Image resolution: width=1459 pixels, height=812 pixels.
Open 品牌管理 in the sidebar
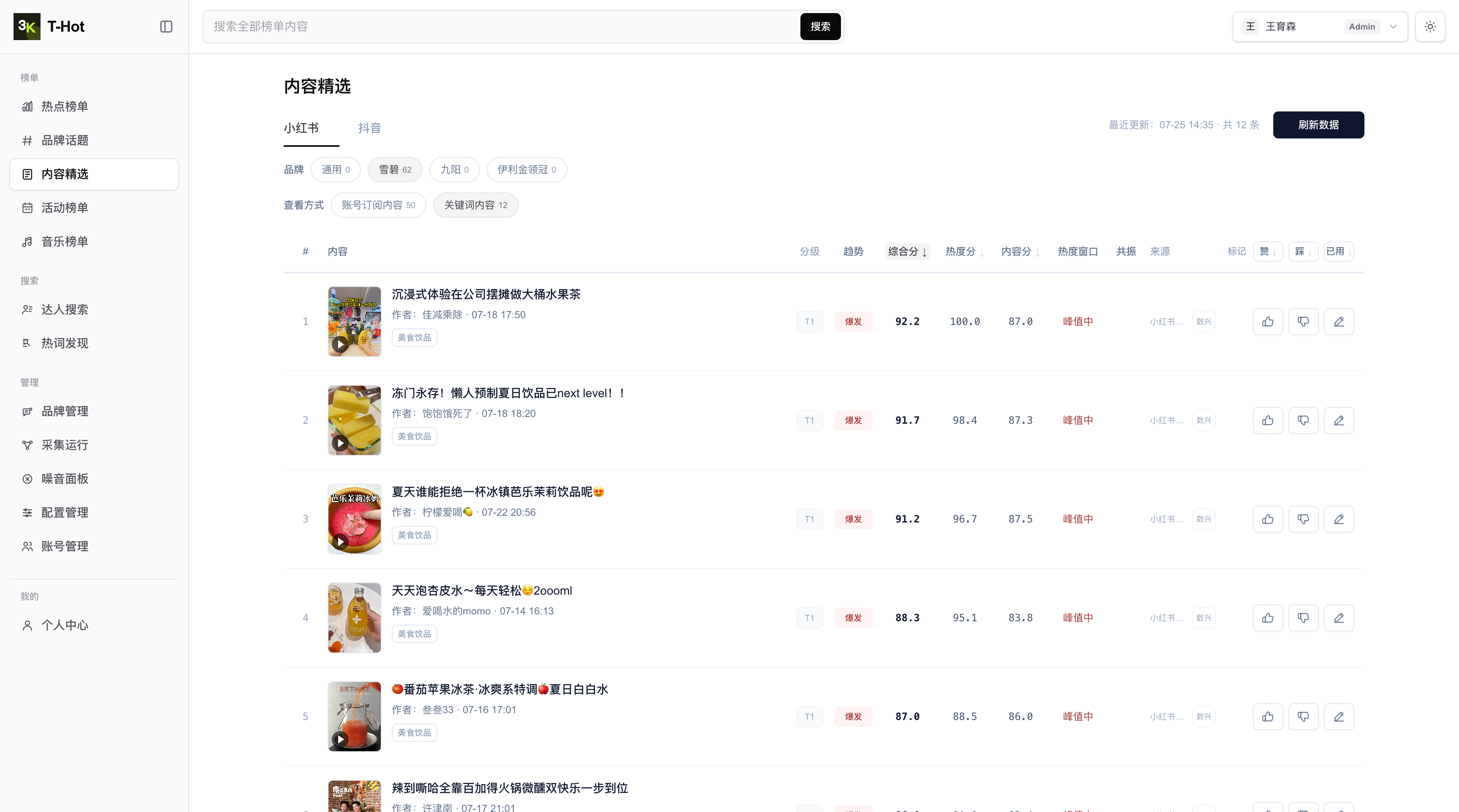(x=94, y=411)
